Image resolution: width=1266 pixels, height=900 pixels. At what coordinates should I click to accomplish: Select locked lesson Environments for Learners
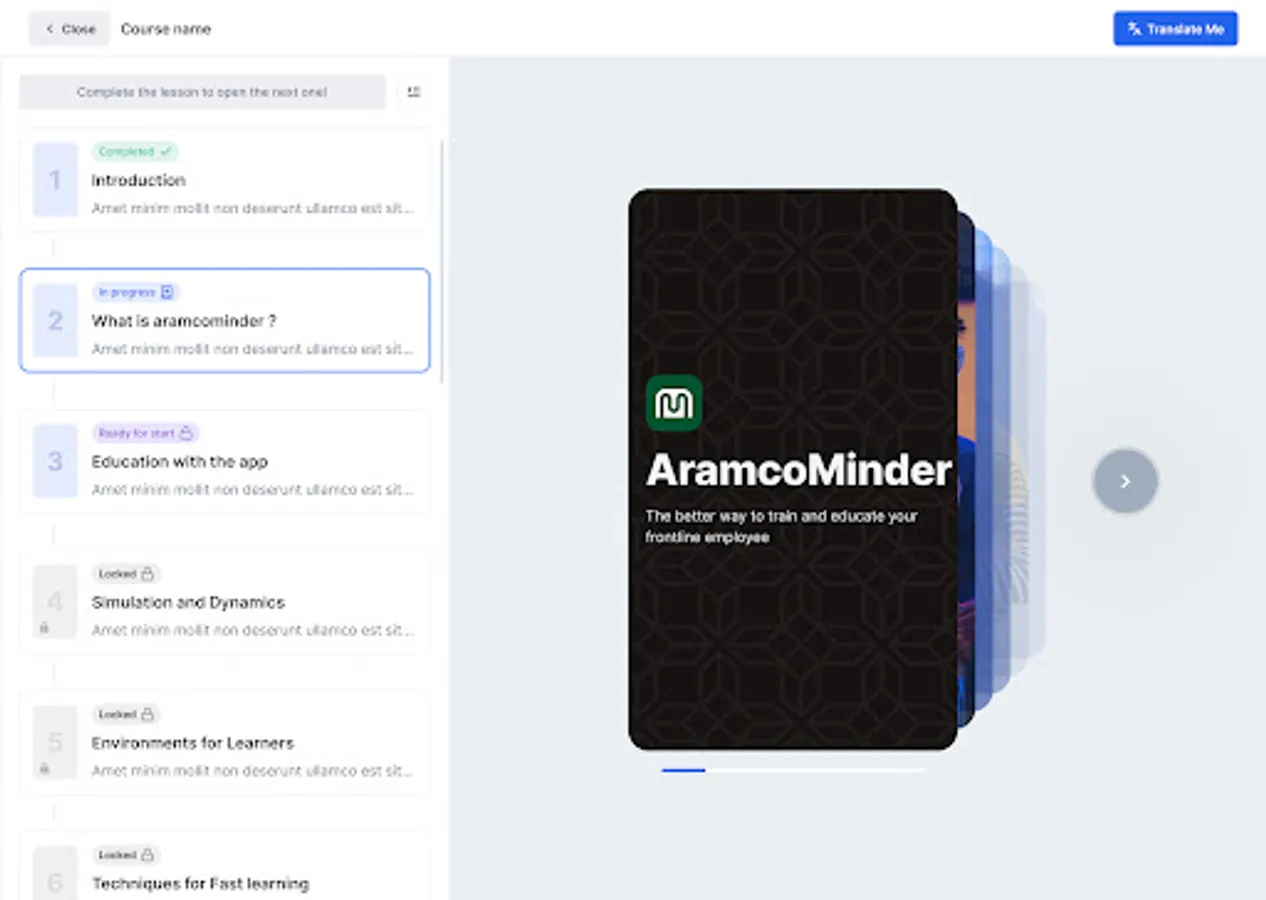[225, 742]
